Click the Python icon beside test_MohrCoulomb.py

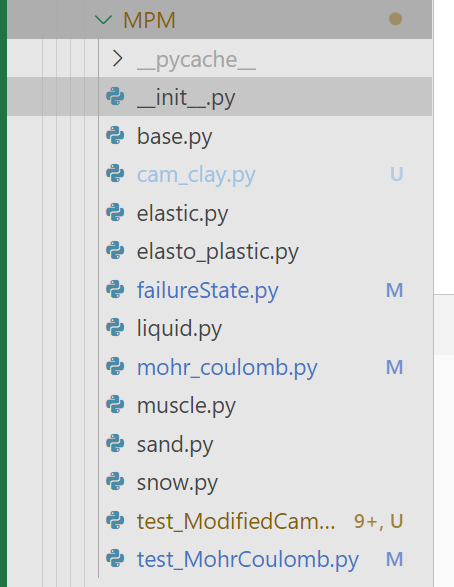[115, 559]
